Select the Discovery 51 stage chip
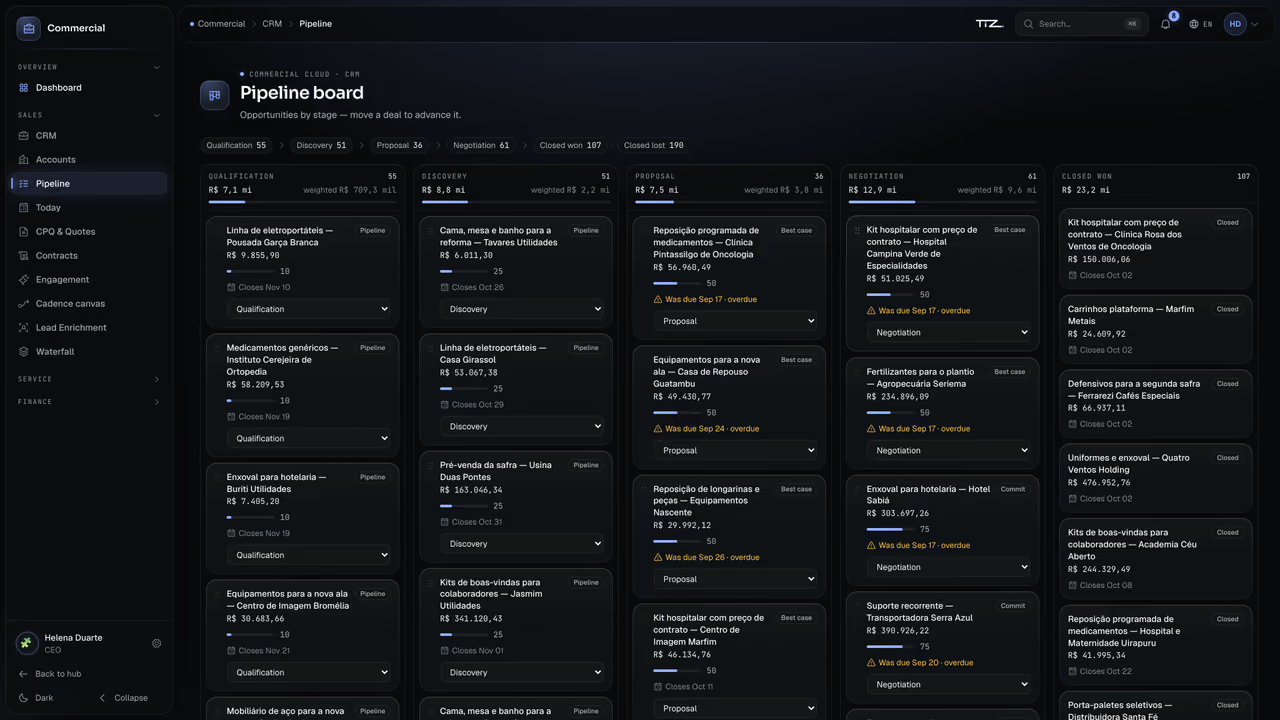This screenshot has height=720, width=1280. 321,146
